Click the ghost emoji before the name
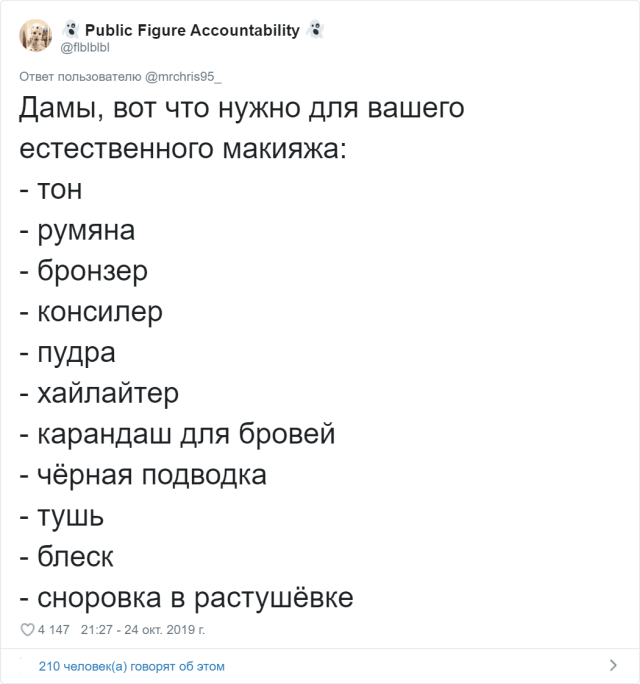640x684 pixels. pyautogui.click(x=70, y=30)
